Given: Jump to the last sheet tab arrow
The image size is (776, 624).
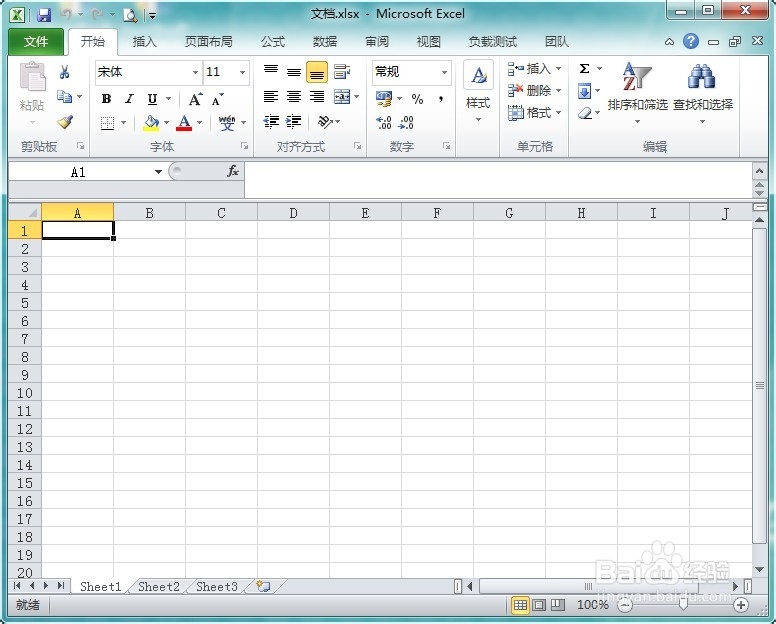Looking at the screenshot, I should point(61,586).
